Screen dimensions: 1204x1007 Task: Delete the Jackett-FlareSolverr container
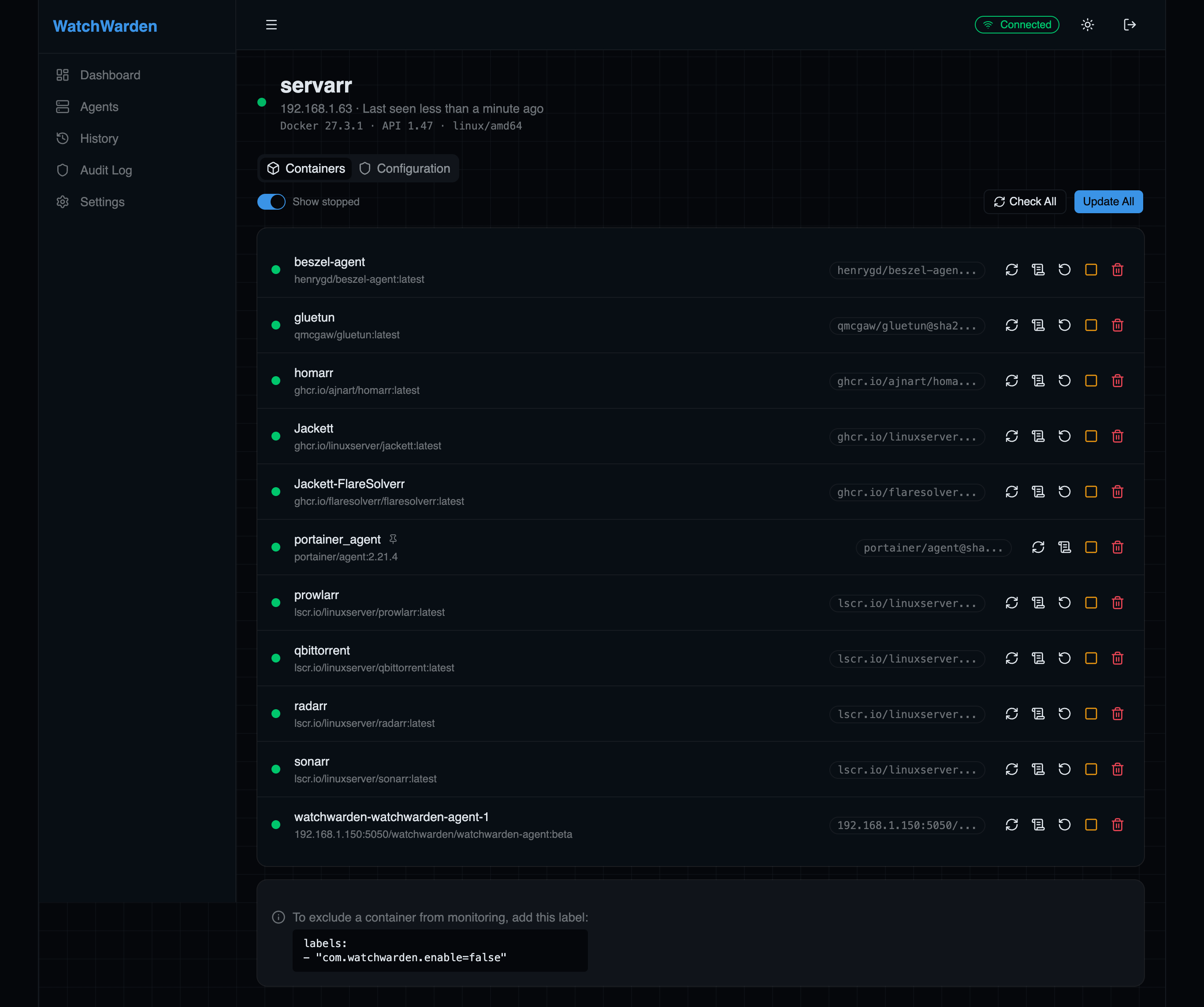coord(1117,492)
